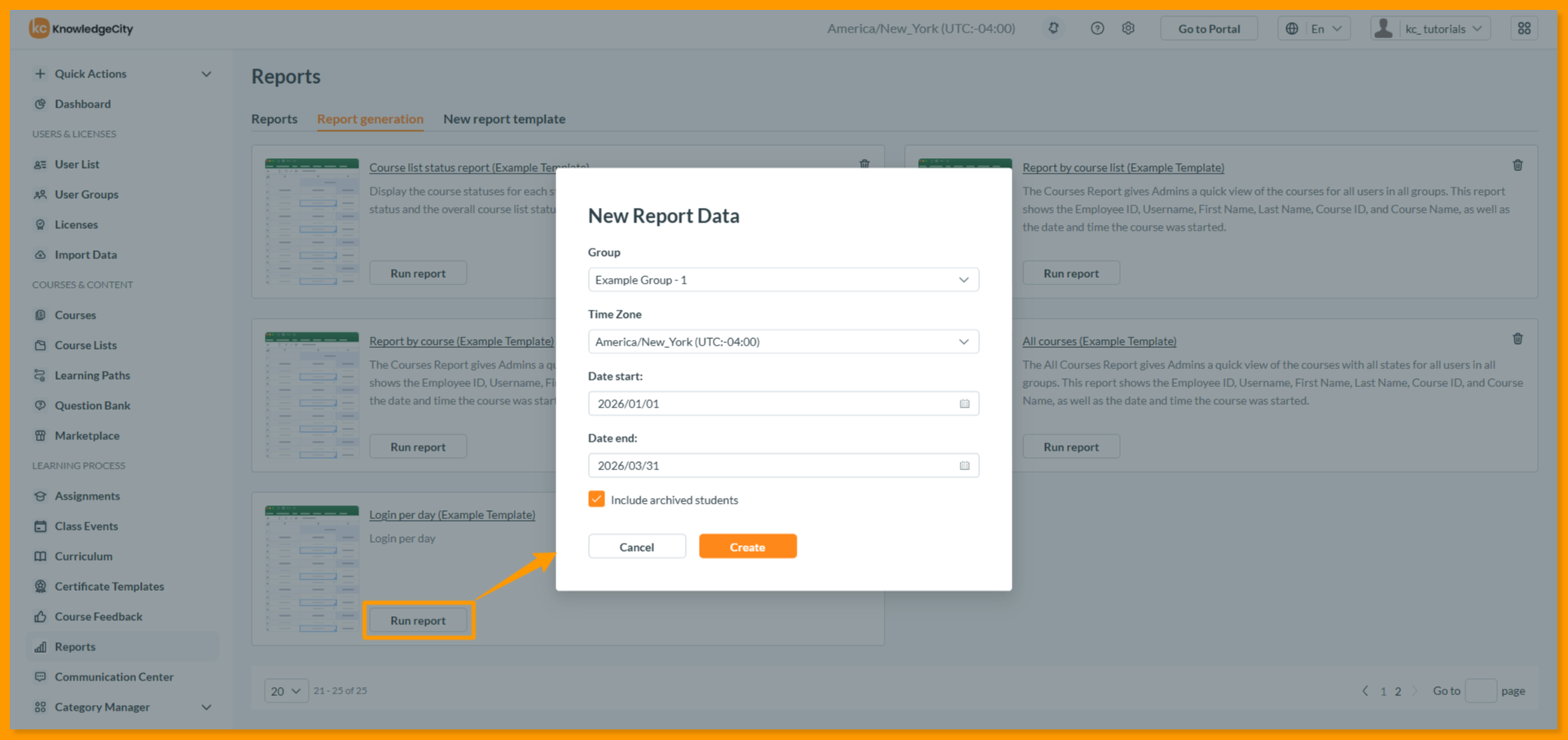Change page size dropdown showing 20
Screen dimensions: 1568x740
286,691
